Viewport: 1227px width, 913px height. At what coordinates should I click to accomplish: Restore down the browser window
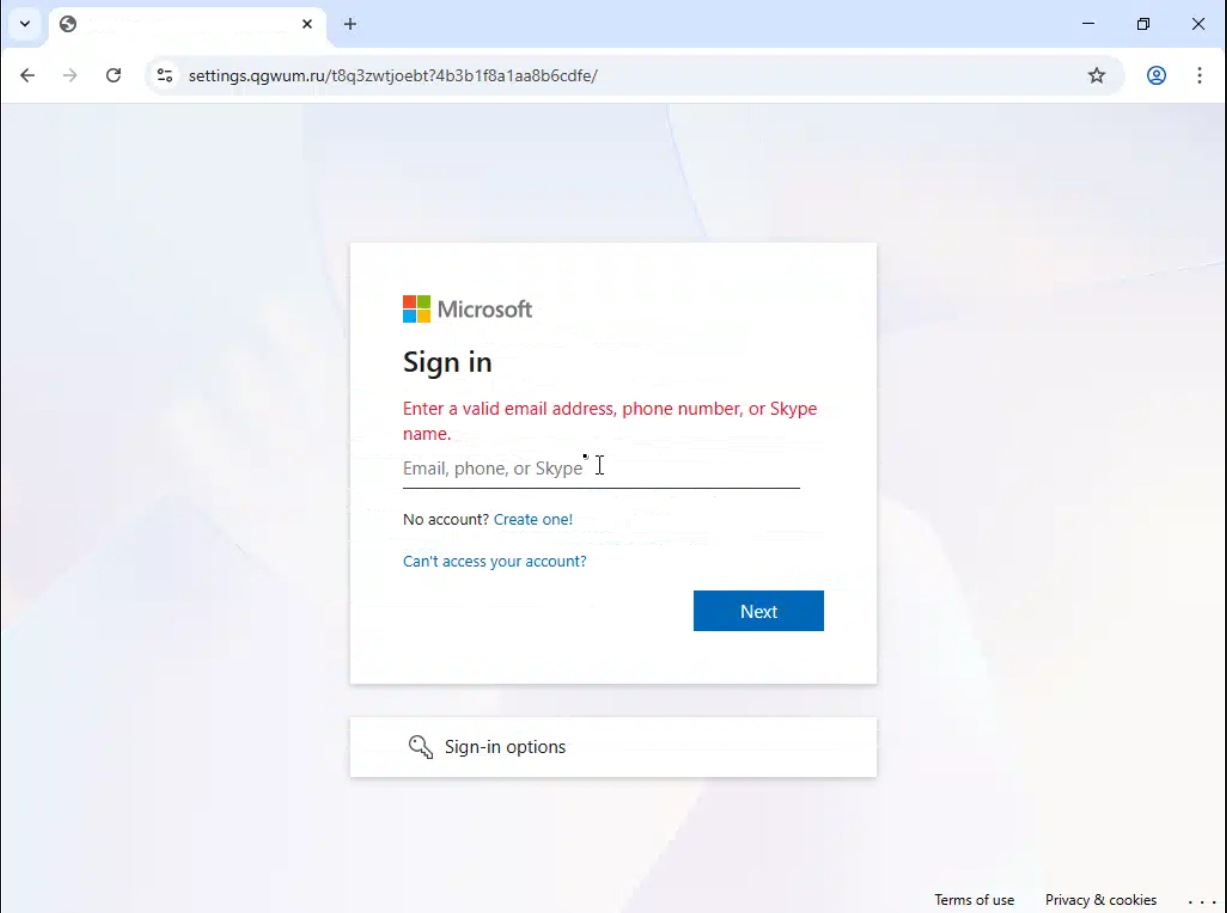click(x=1143, y=24)
